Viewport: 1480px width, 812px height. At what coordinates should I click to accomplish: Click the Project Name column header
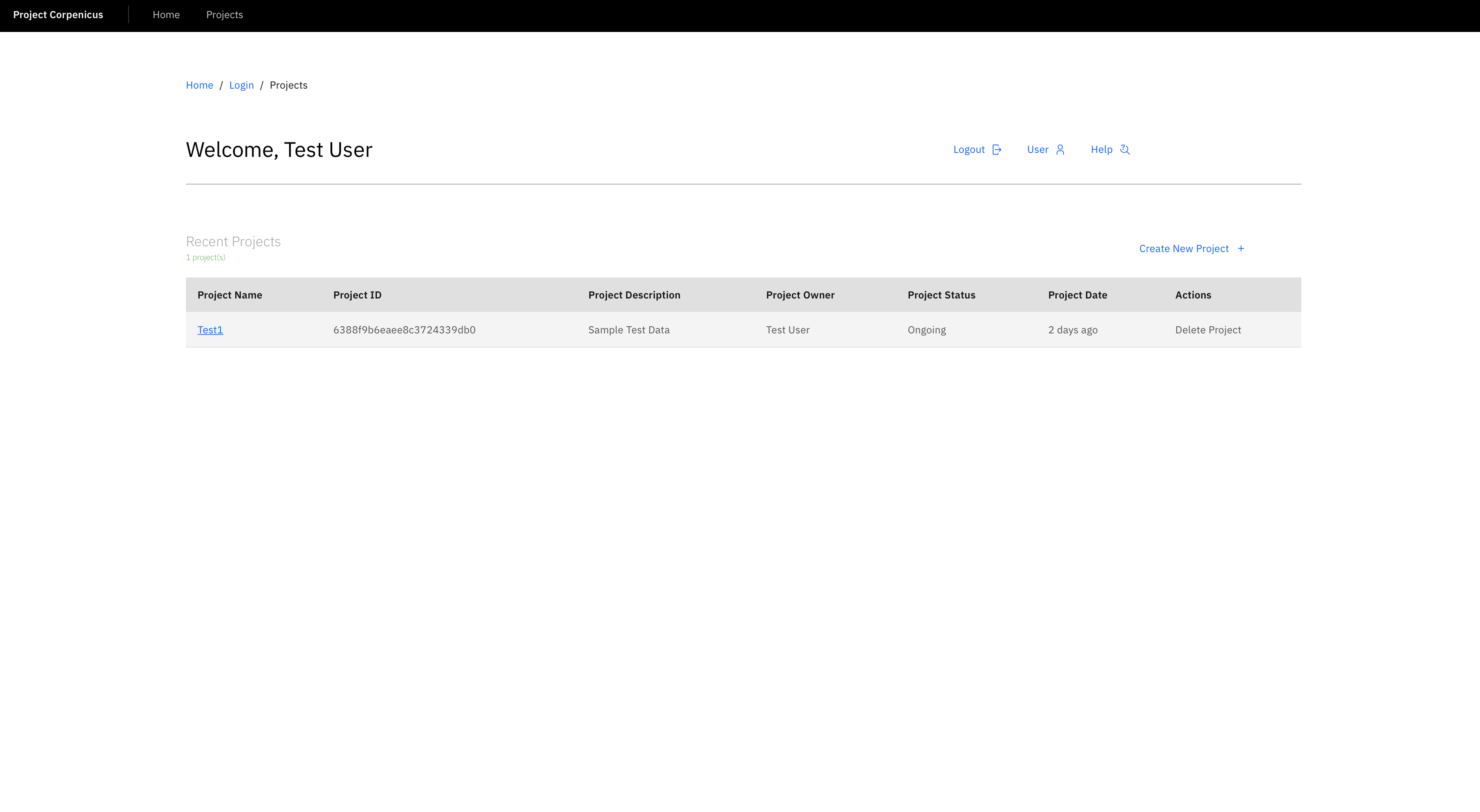pos(230,295)
